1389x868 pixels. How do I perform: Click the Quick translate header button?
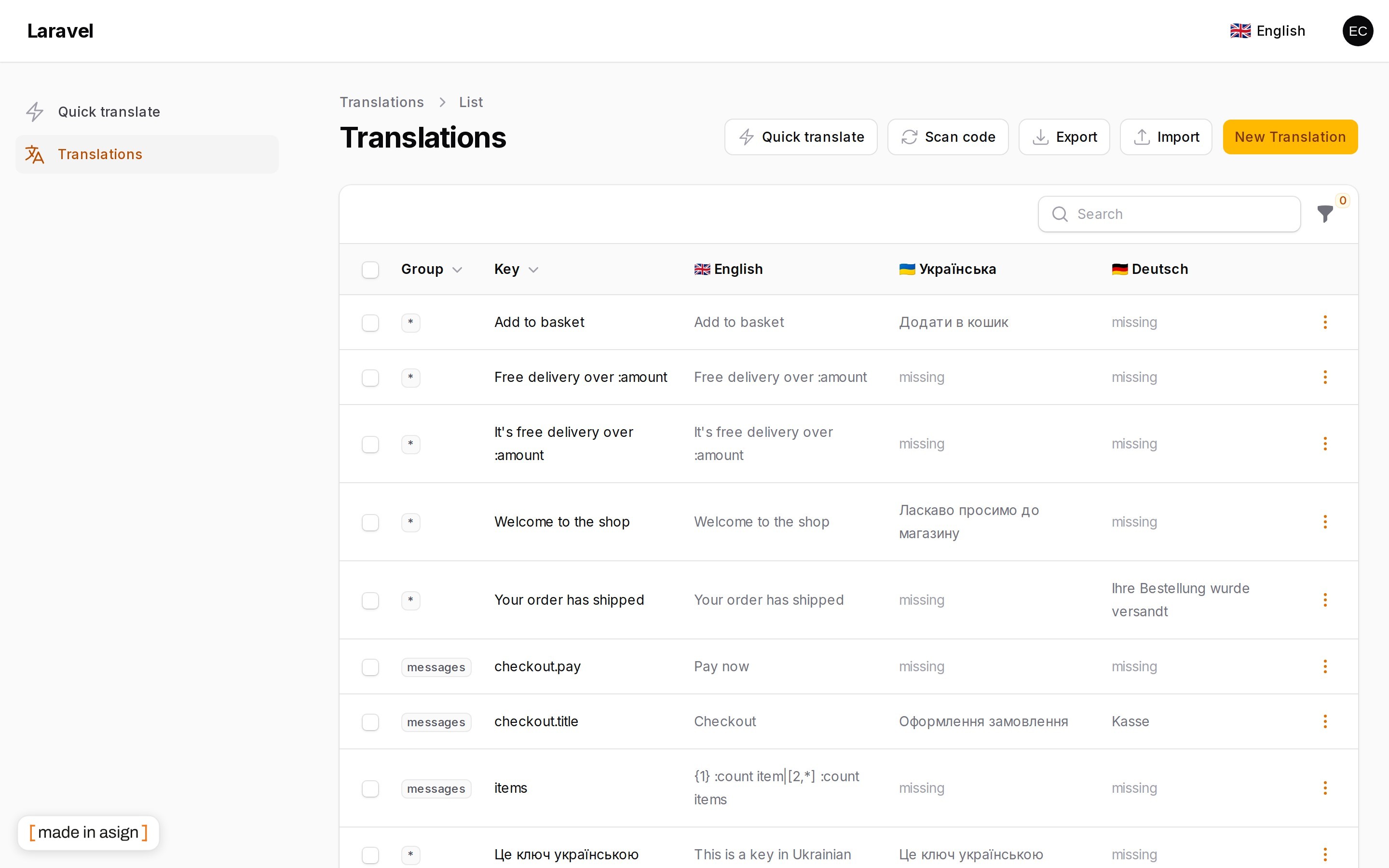pyautogui.click(x=801, y=137)
